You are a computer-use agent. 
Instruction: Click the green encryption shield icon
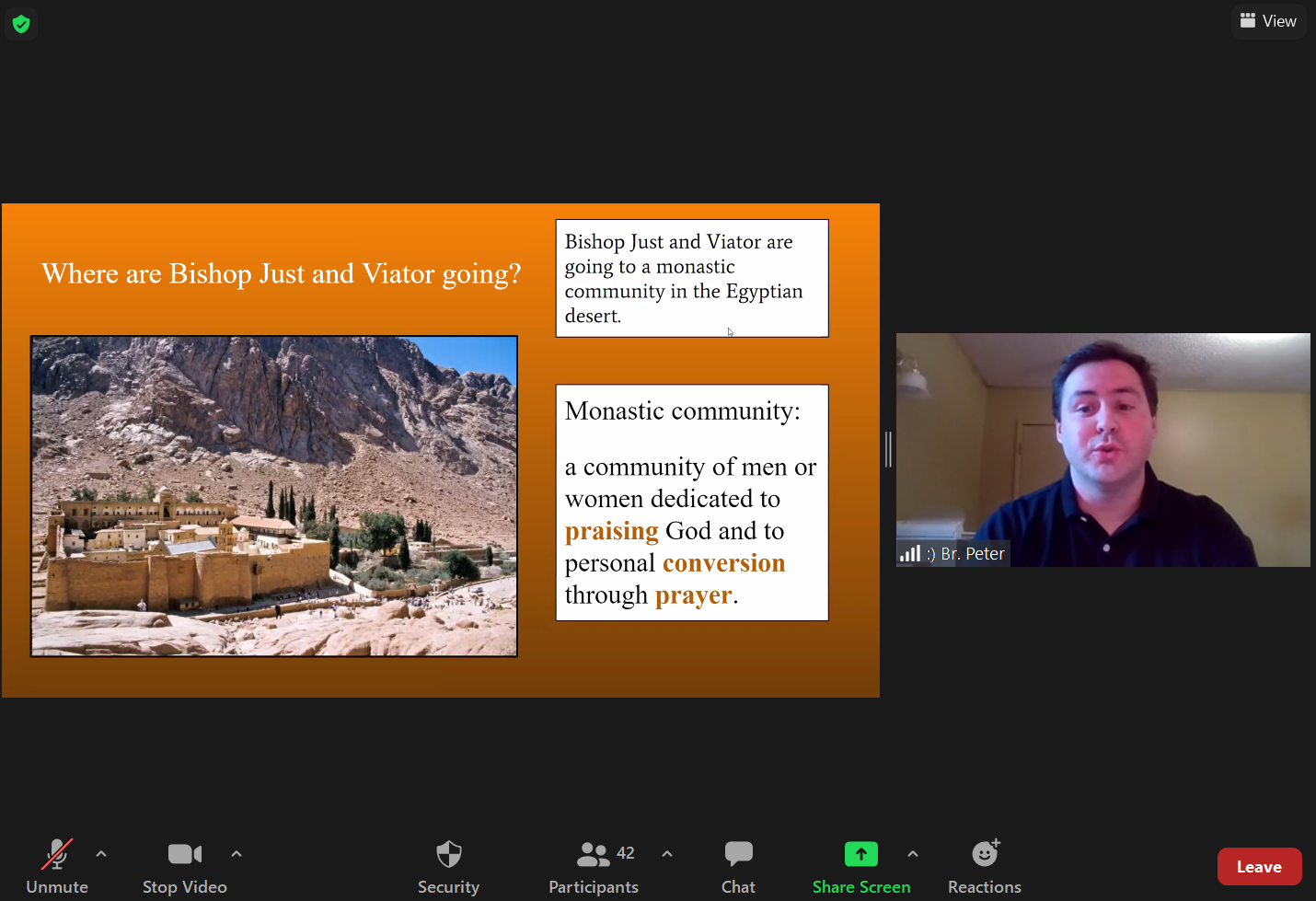click(21, 24)
